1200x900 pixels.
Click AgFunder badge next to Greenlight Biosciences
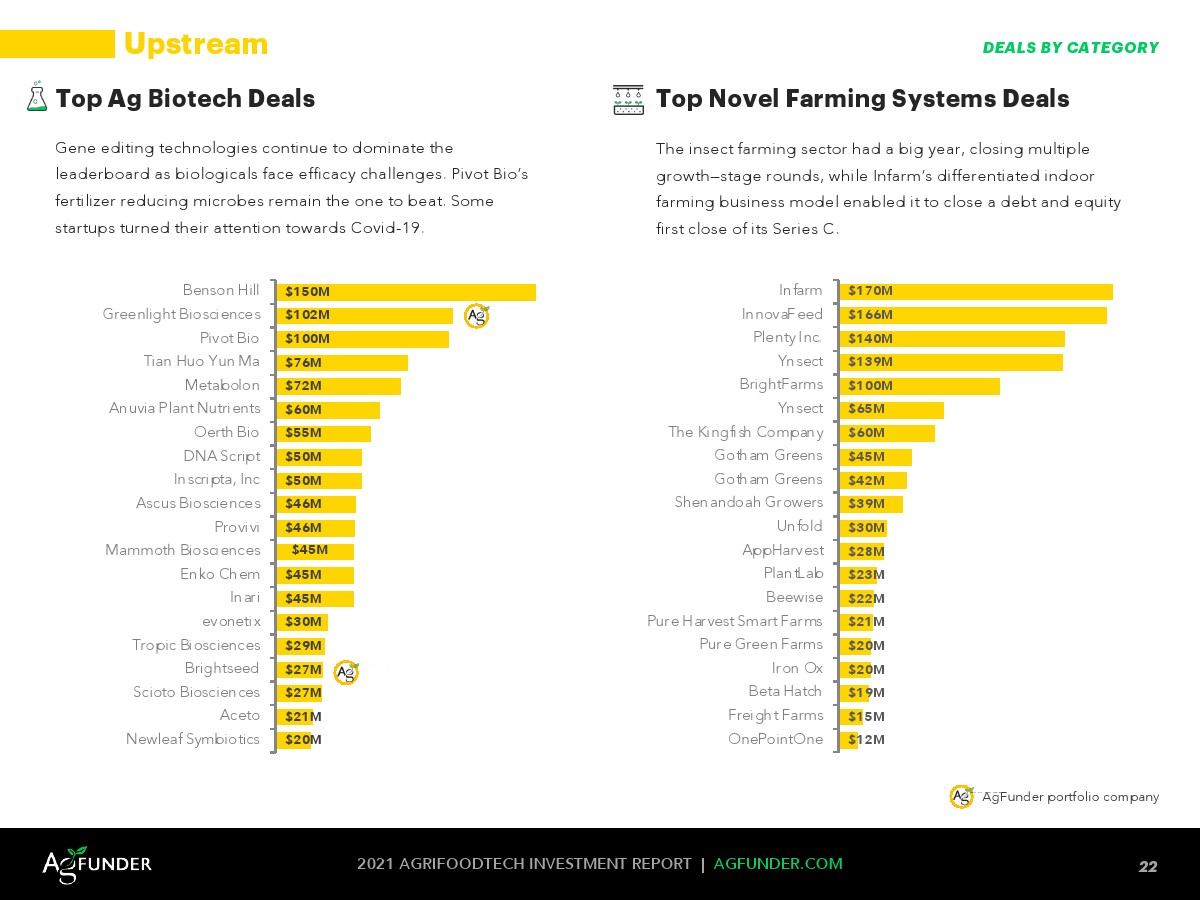[477, 316]
